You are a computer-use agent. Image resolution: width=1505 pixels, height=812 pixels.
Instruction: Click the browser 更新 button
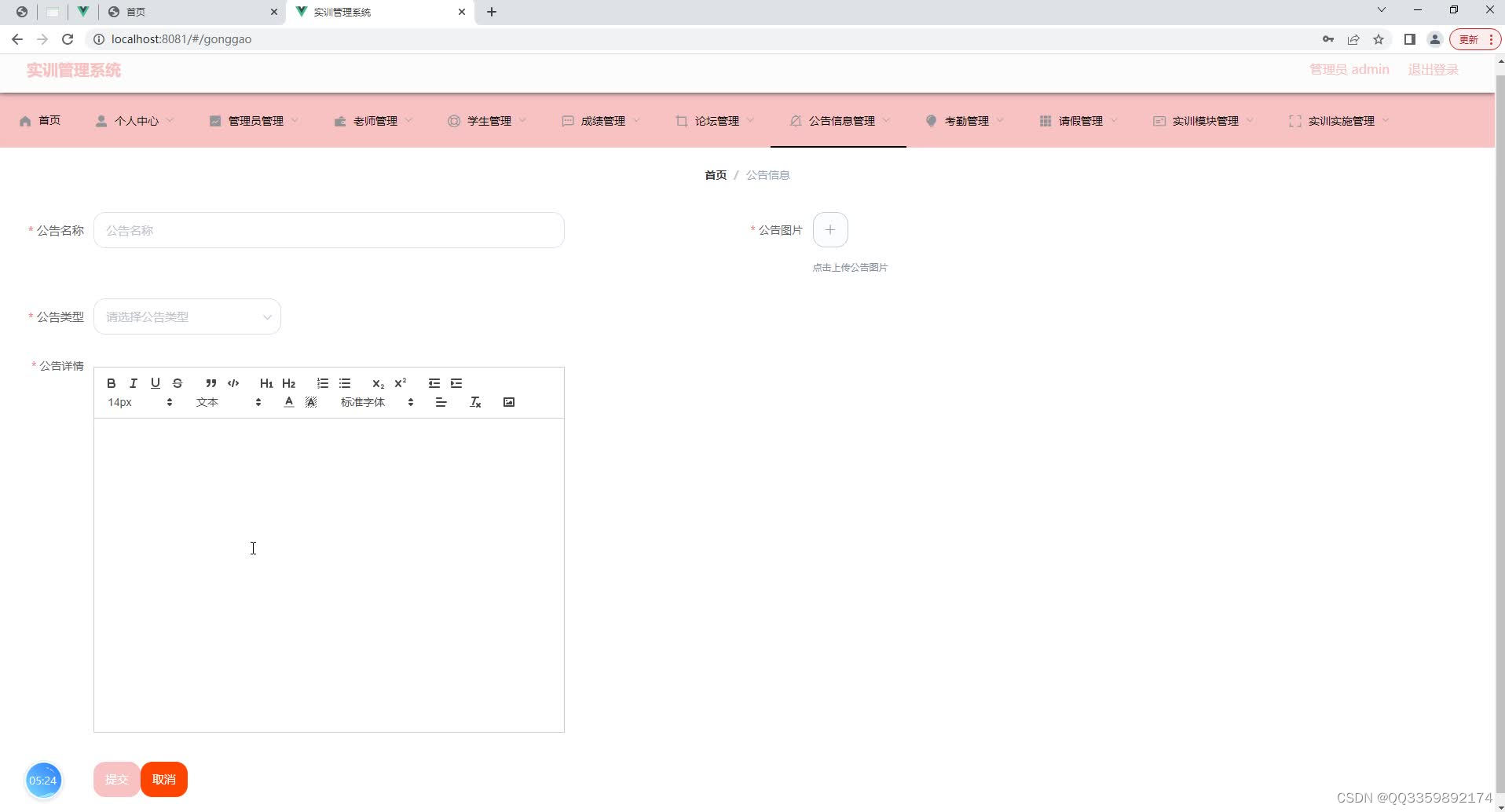coord(1475,39)
